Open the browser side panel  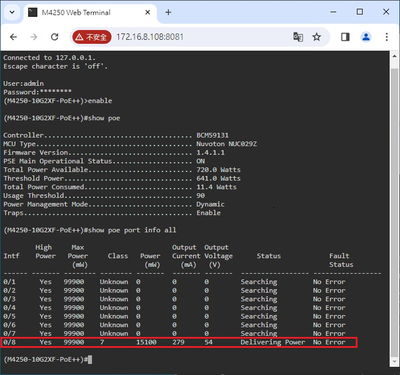coord(345,37)
